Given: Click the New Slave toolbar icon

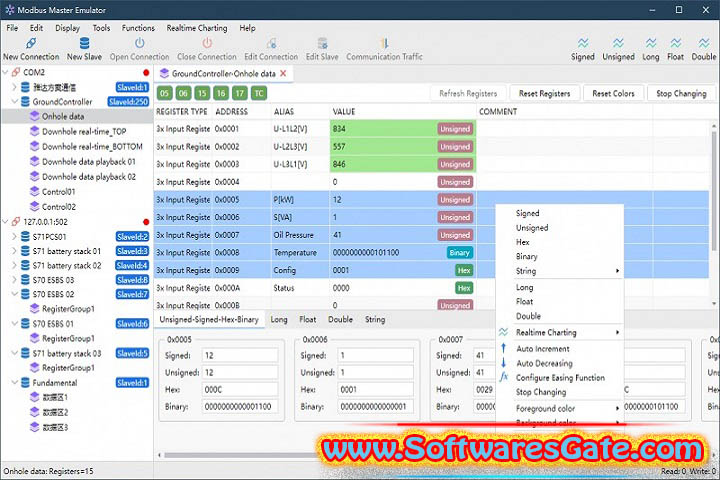Looking at the screenshot, I should tap(84, 43).
